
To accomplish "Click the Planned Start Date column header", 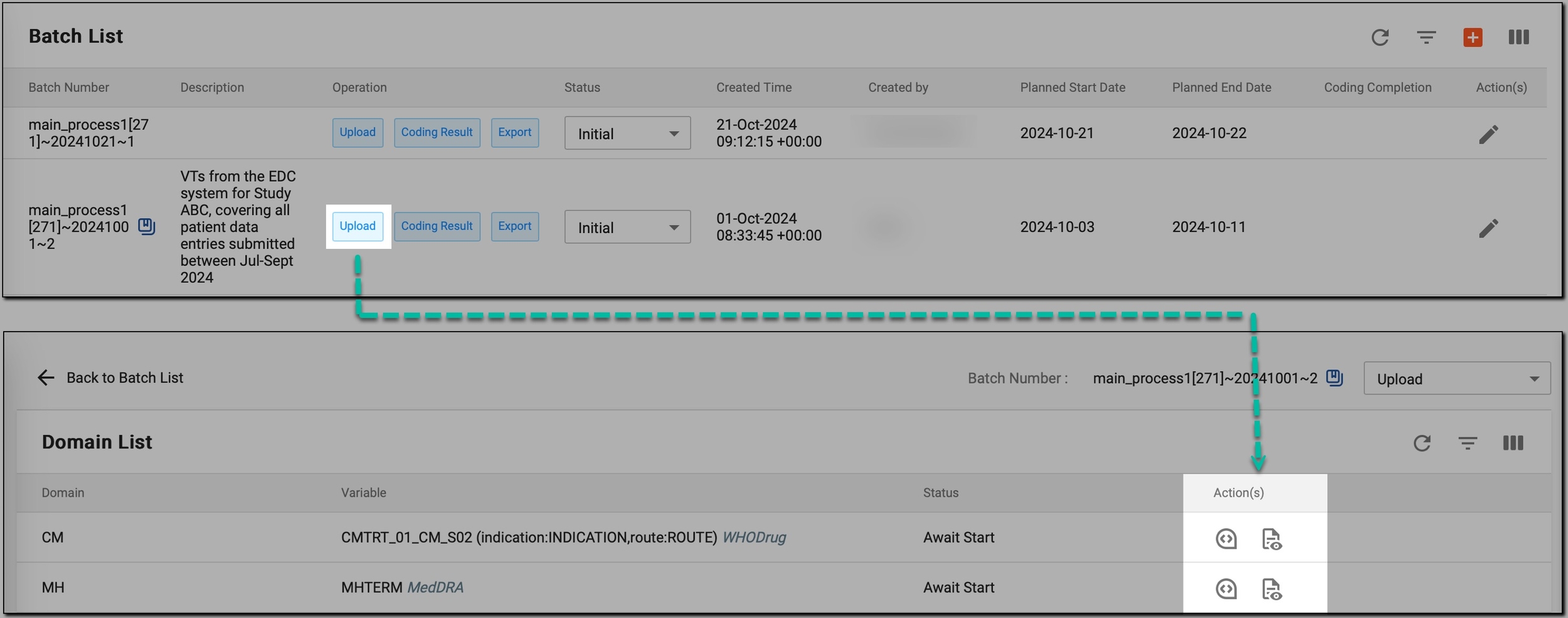I will pos(1073,88).
